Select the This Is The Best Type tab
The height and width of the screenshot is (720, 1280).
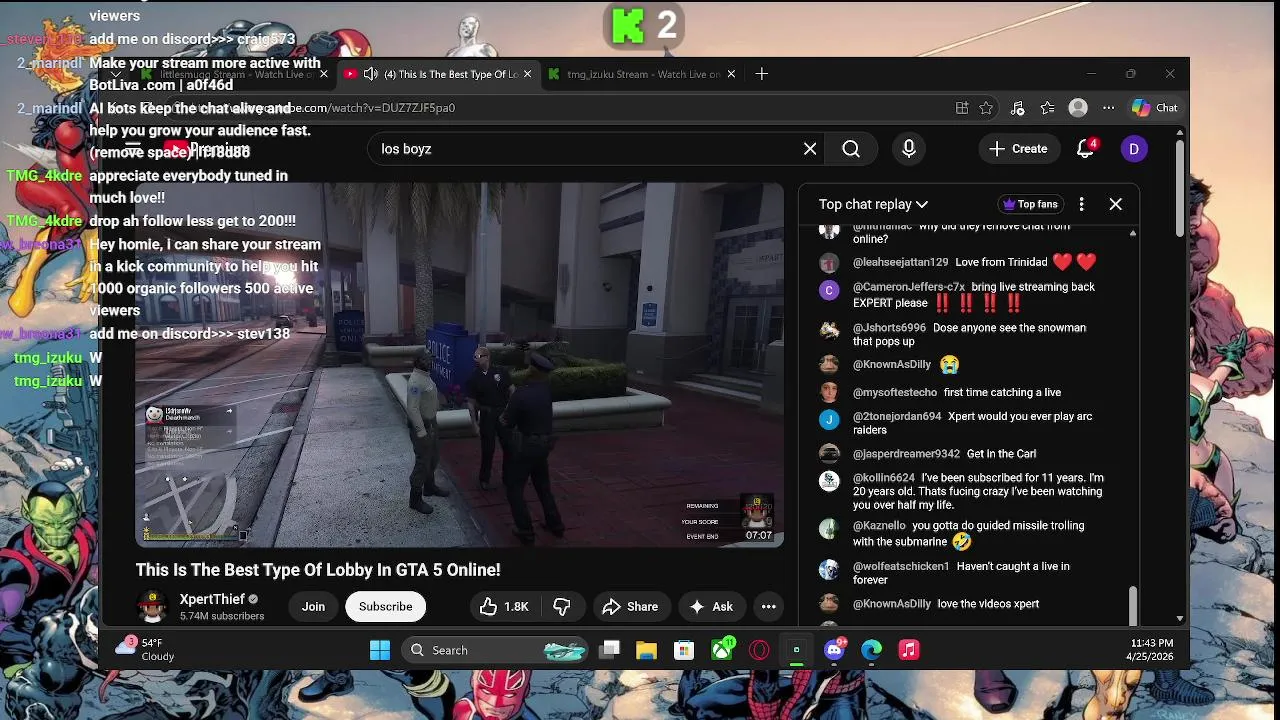pyautogui.click(x=438, y=74)
